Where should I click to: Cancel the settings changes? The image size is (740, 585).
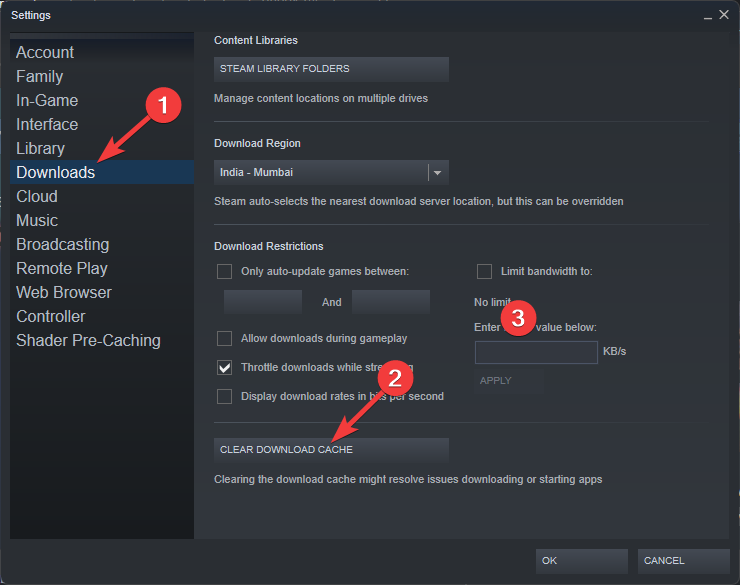pos(683,561)
